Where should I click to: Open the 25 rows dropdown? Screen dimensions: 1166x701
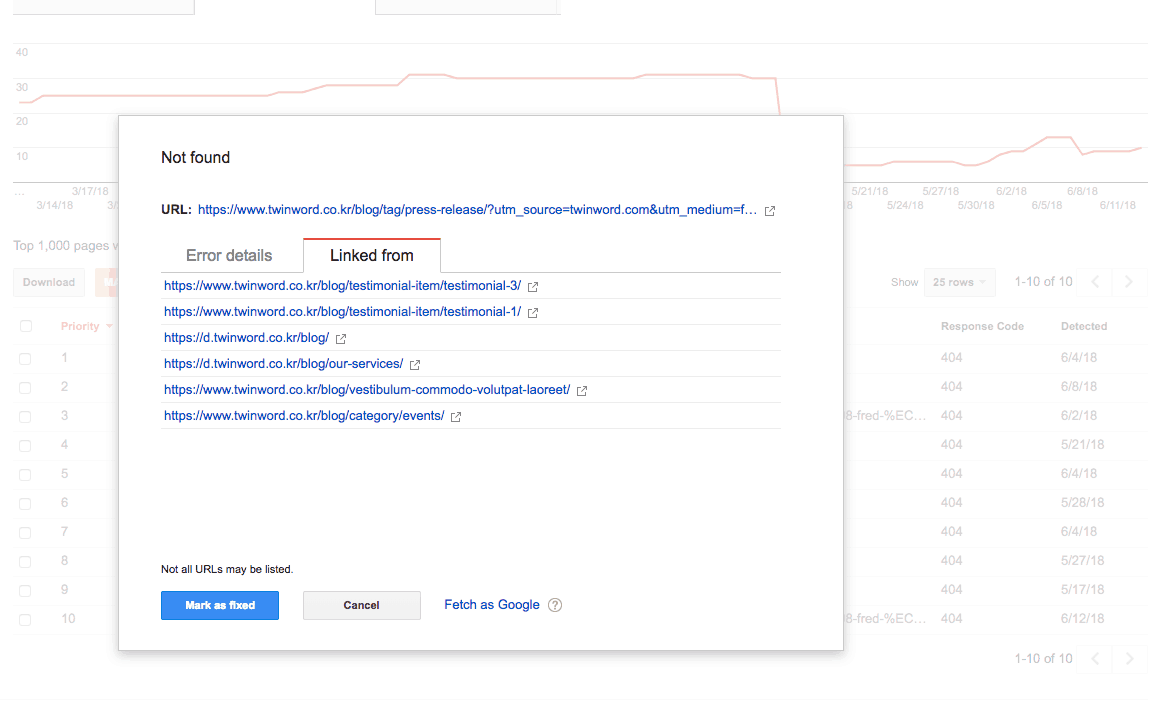[959, 282]
